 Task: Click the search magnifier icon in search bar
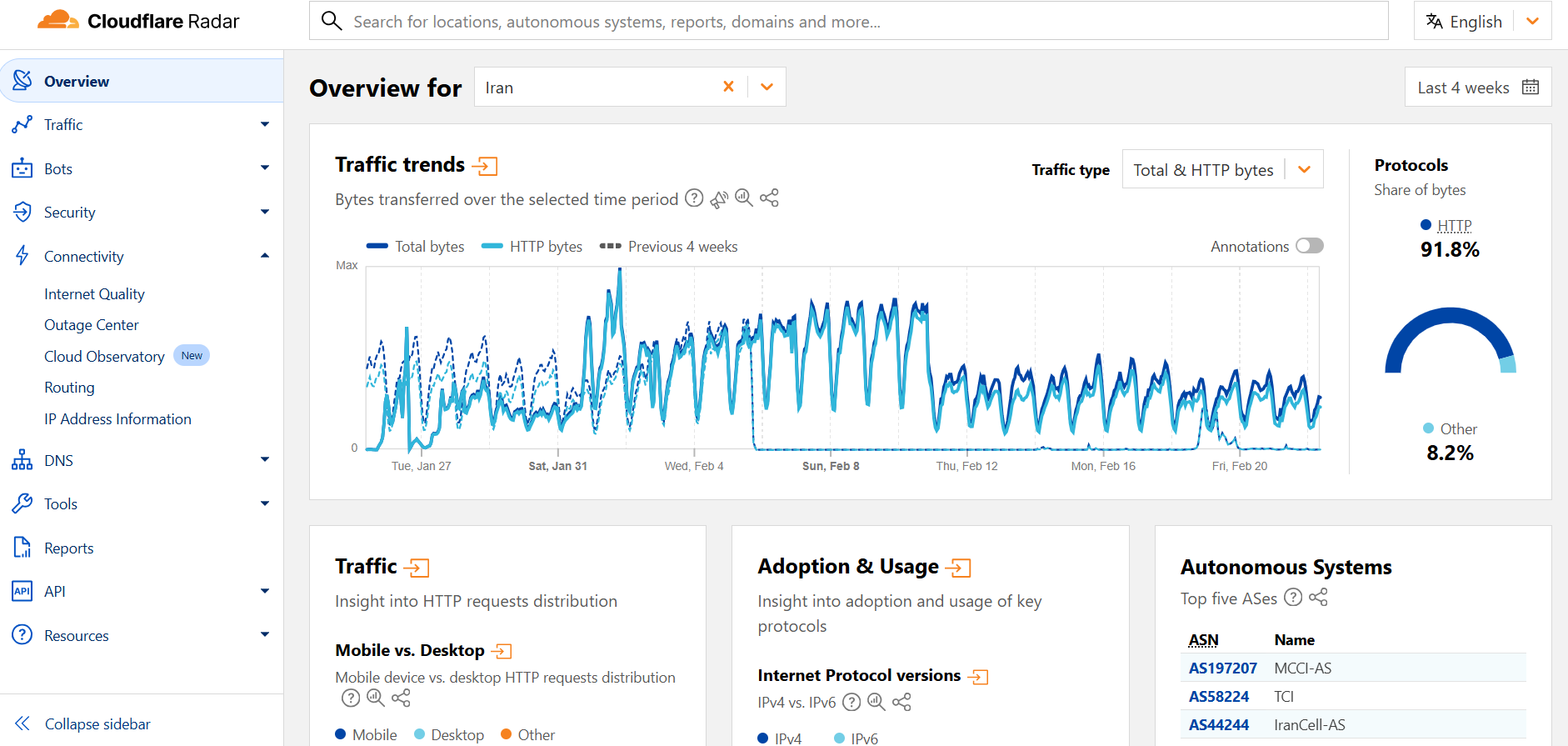pos(332,21)
